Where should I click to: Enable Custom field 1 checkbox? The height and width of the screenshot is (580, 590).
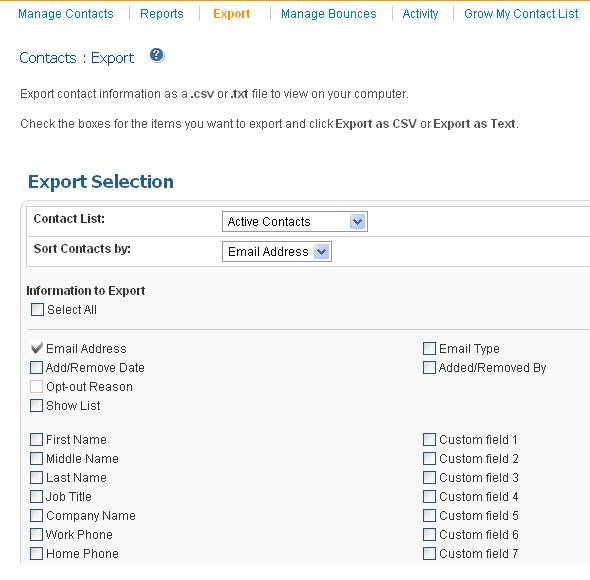429,440
